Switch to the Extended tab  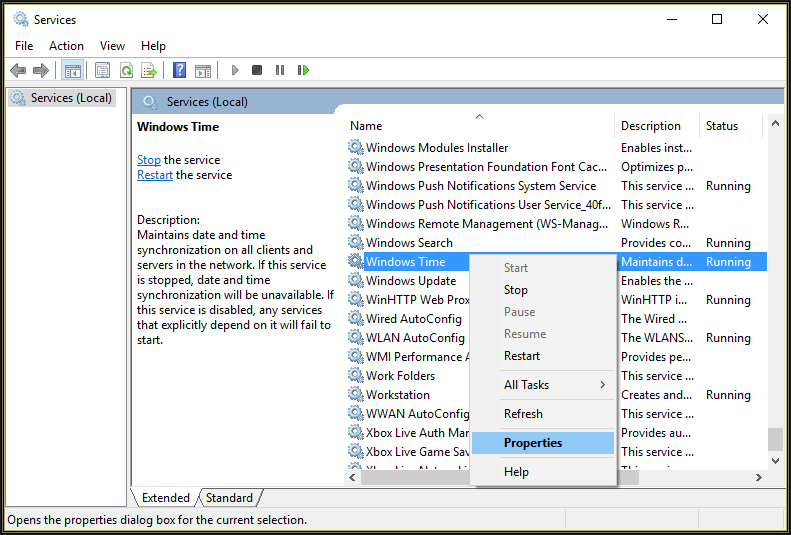165,498
